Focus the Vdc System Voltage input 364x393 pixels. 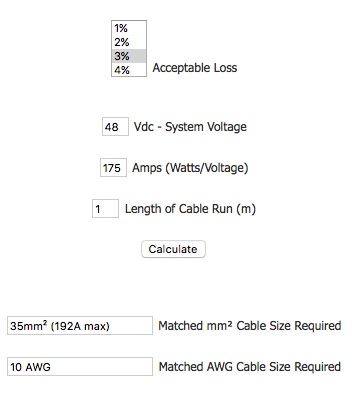(x=115, y=127)
